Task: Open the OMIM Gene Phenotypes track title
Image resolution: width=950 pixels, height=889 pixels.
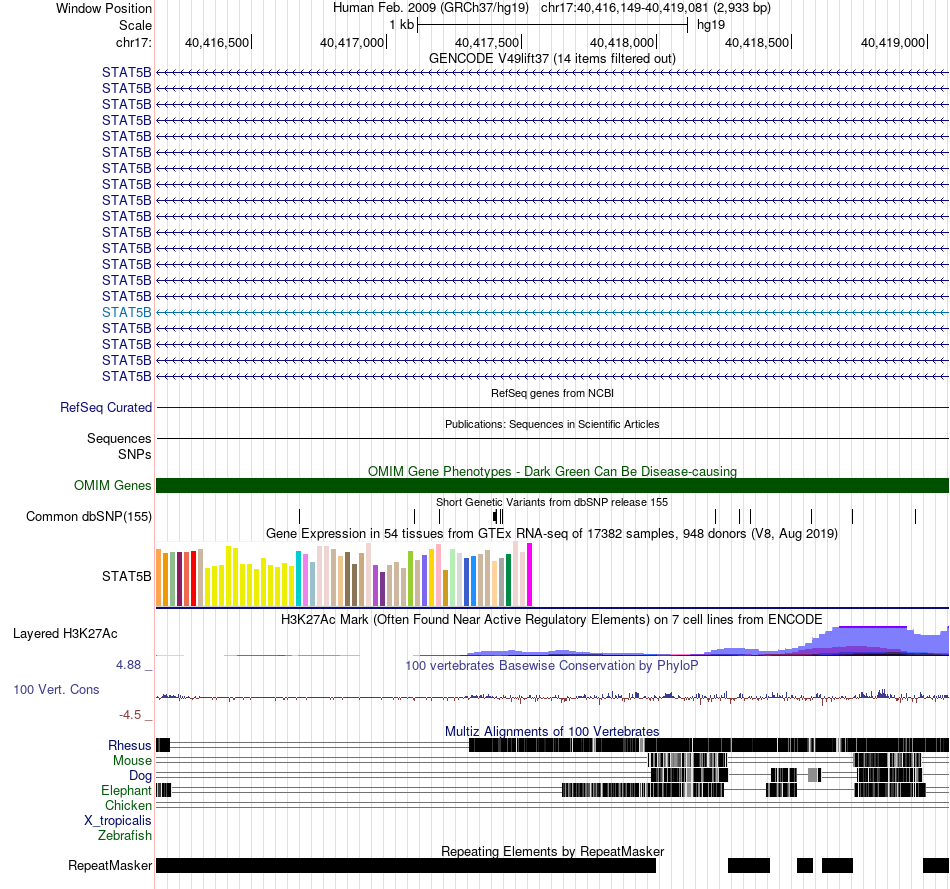Action: point(552,471)
